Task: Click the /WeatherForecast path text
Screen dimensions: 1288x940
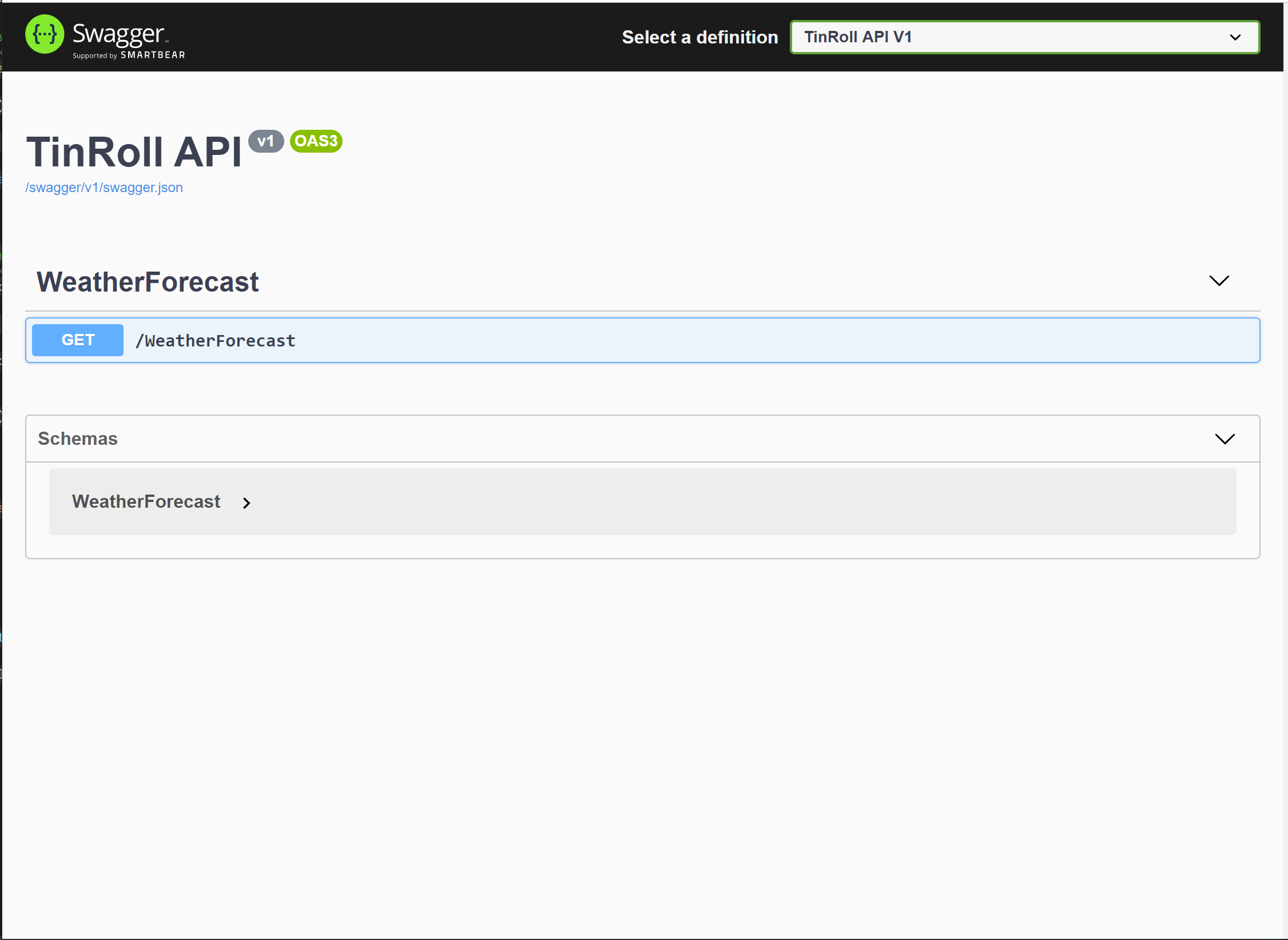Action: [216, 341]
